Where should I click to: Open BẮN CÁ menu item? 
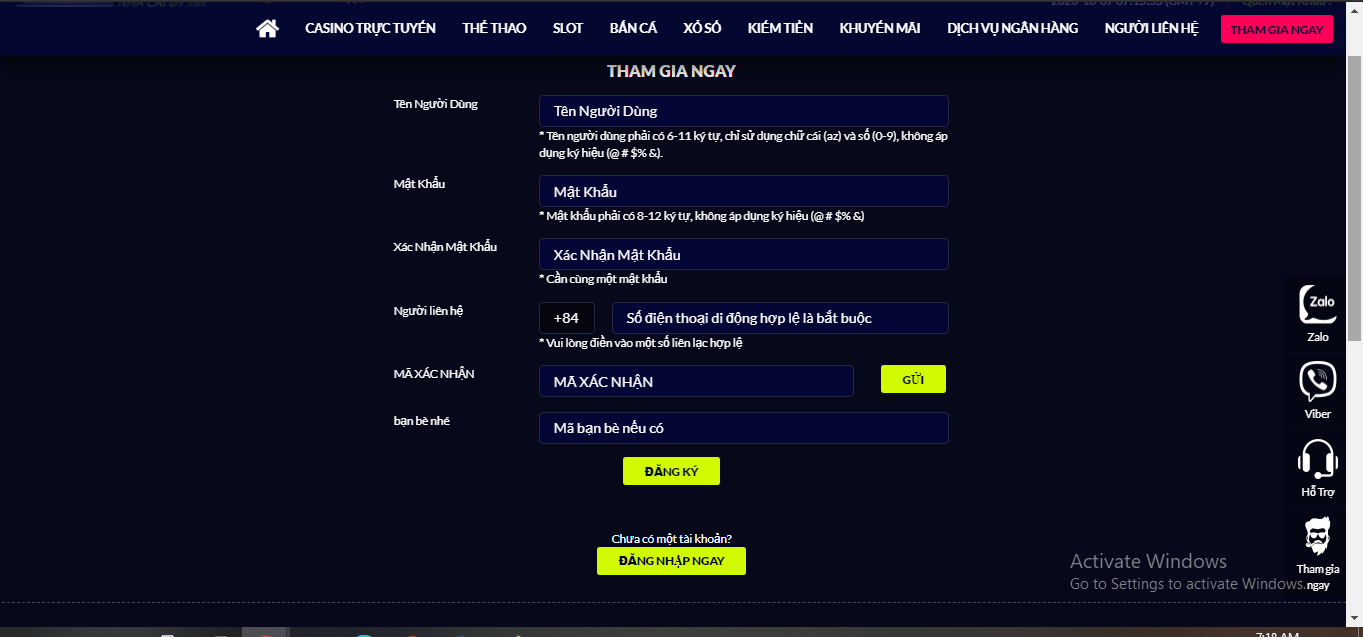[x=633, y=29]
